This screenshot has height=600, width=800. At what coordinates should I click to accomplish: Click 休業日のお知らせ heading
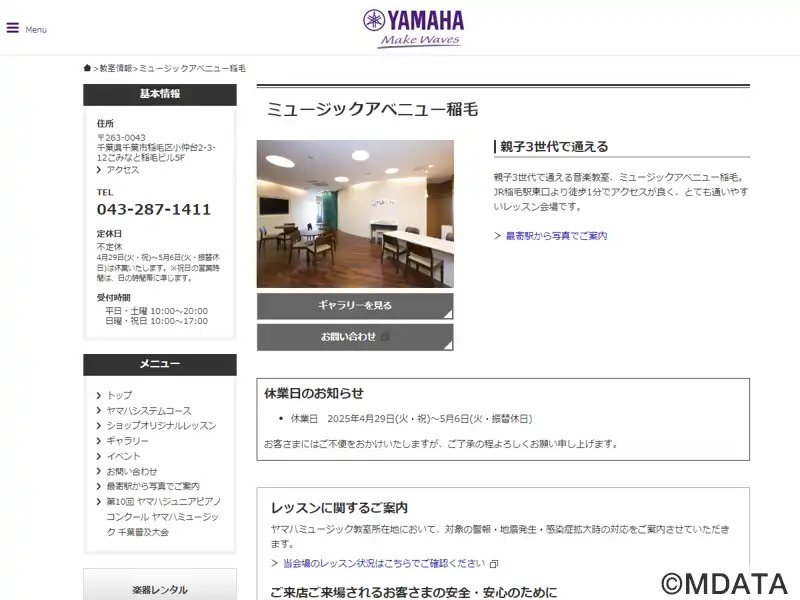point(314,393)
